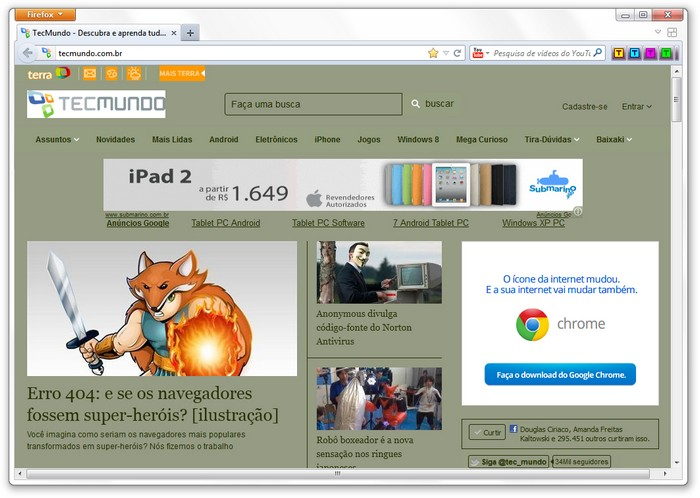Expand the Entrar dropdown
This screenshot has height=498, width=700.
[637, 107]
